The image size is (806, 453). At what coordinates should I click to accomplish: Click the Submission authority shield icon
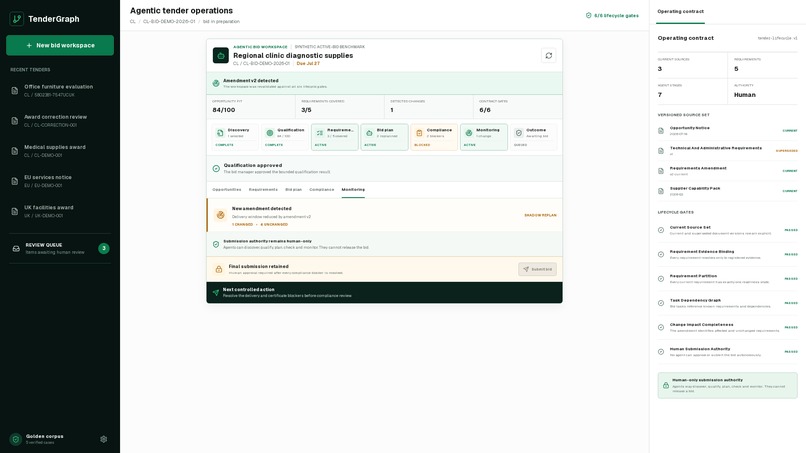216,244
